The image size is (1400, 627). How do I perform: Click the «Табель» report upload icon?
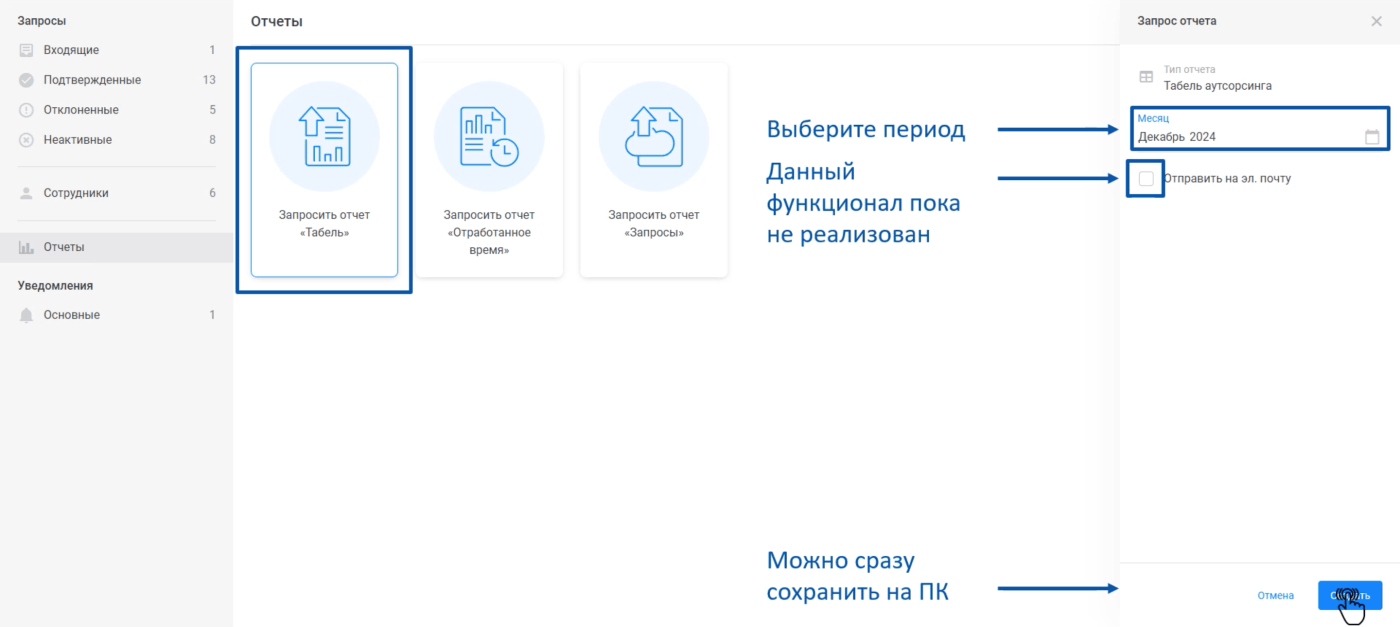coord(324,137)
